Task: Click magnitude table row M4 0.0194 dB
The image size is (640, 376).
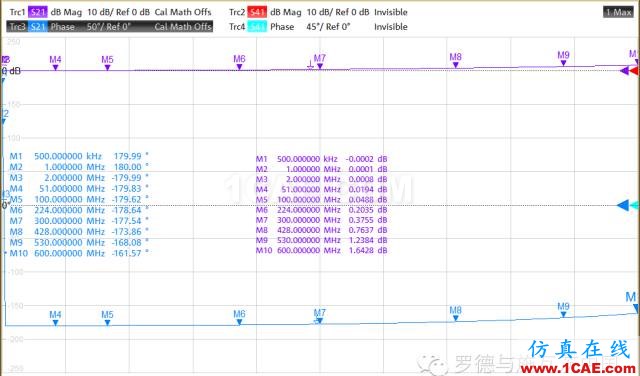Action: coord(322,189)
